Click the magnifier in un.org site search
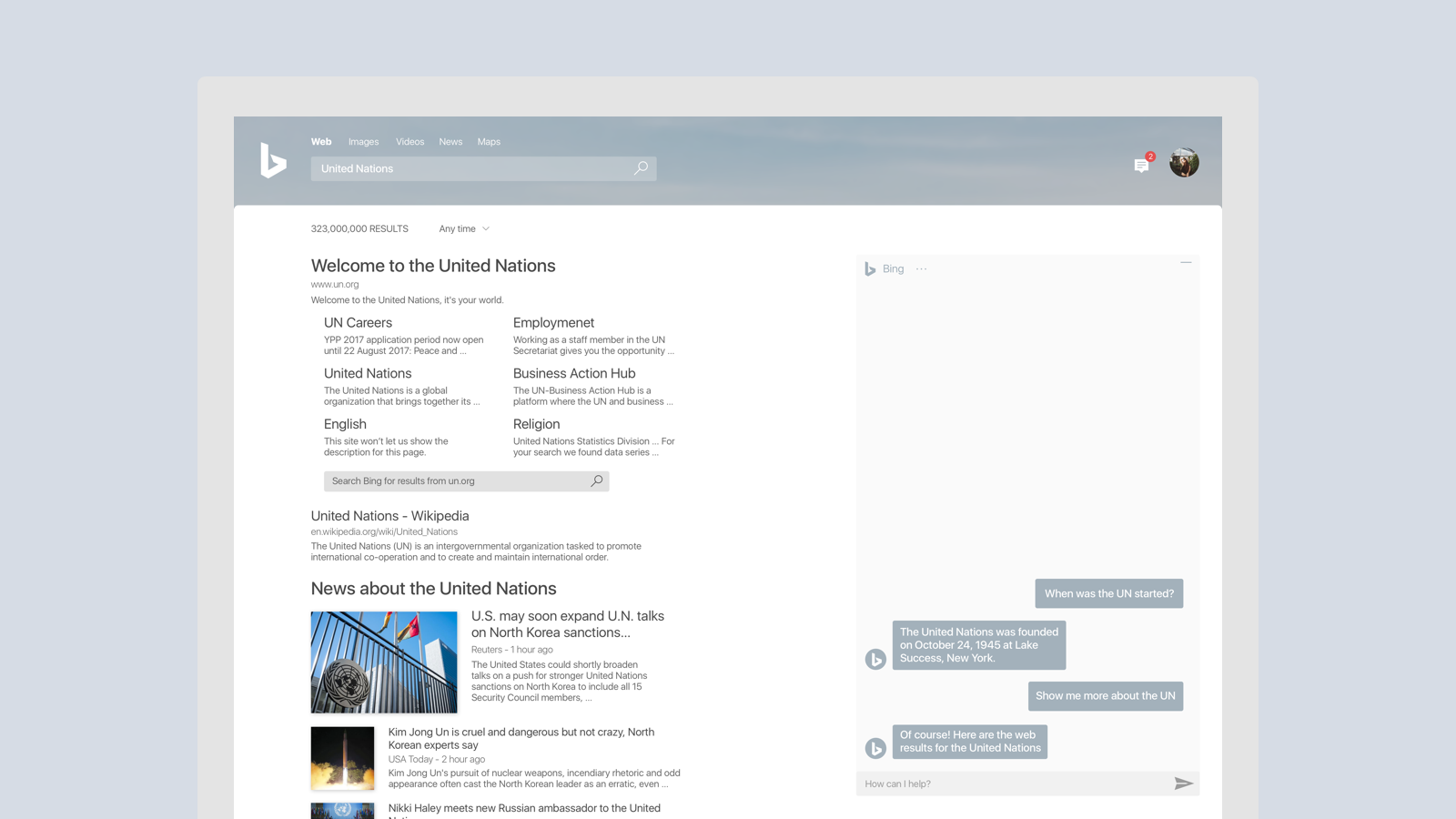 coord(597,480)
